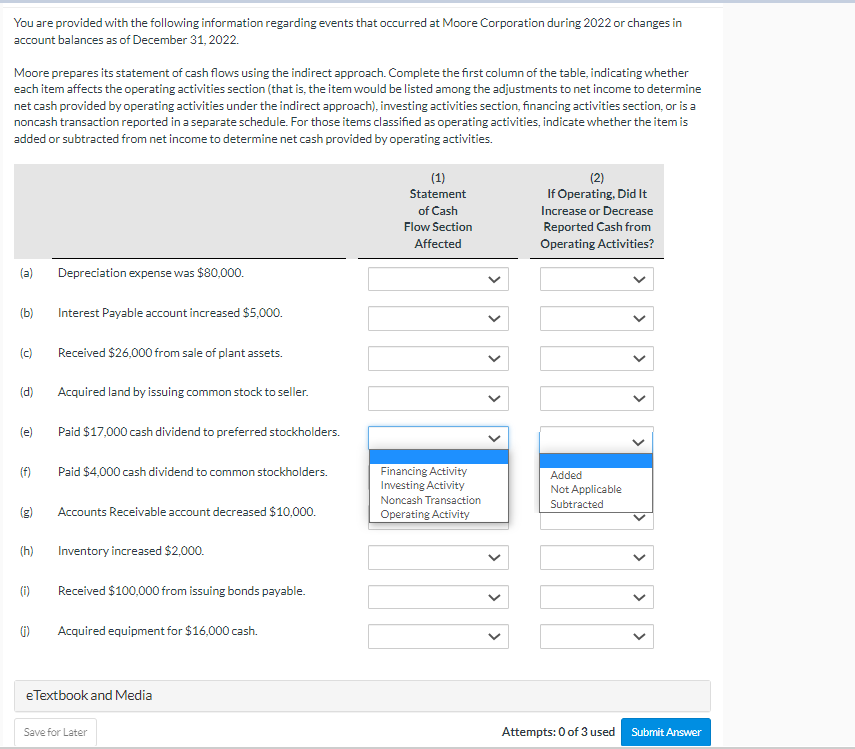The height and width of the screenshot is (749, 855).
Task: Collapse section dropdown for preferred dividend row
Action: tap(438, 438)
